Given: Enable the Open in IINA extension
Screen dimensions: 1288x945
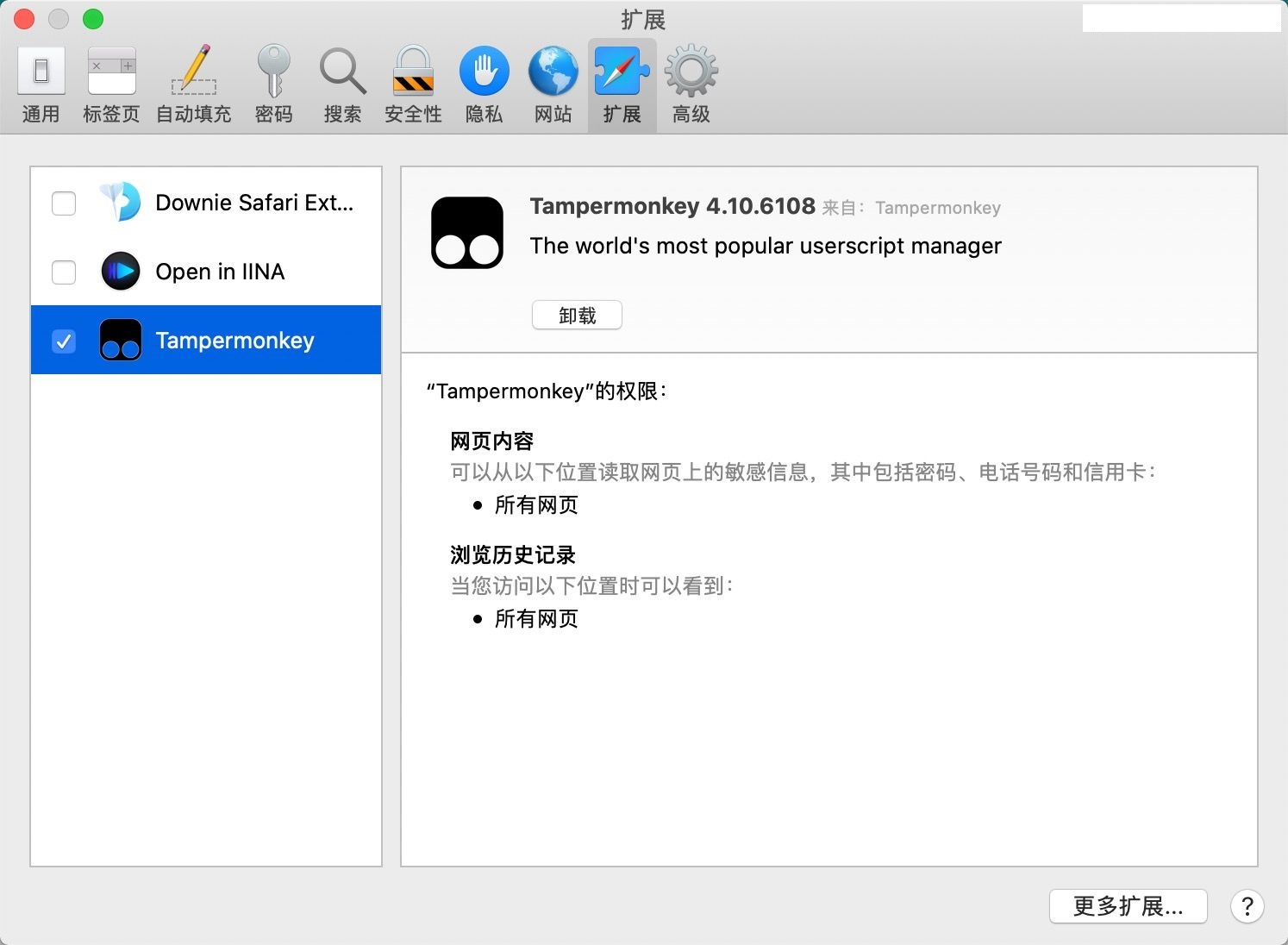Looking at the screenshot, I should (63, 272).
